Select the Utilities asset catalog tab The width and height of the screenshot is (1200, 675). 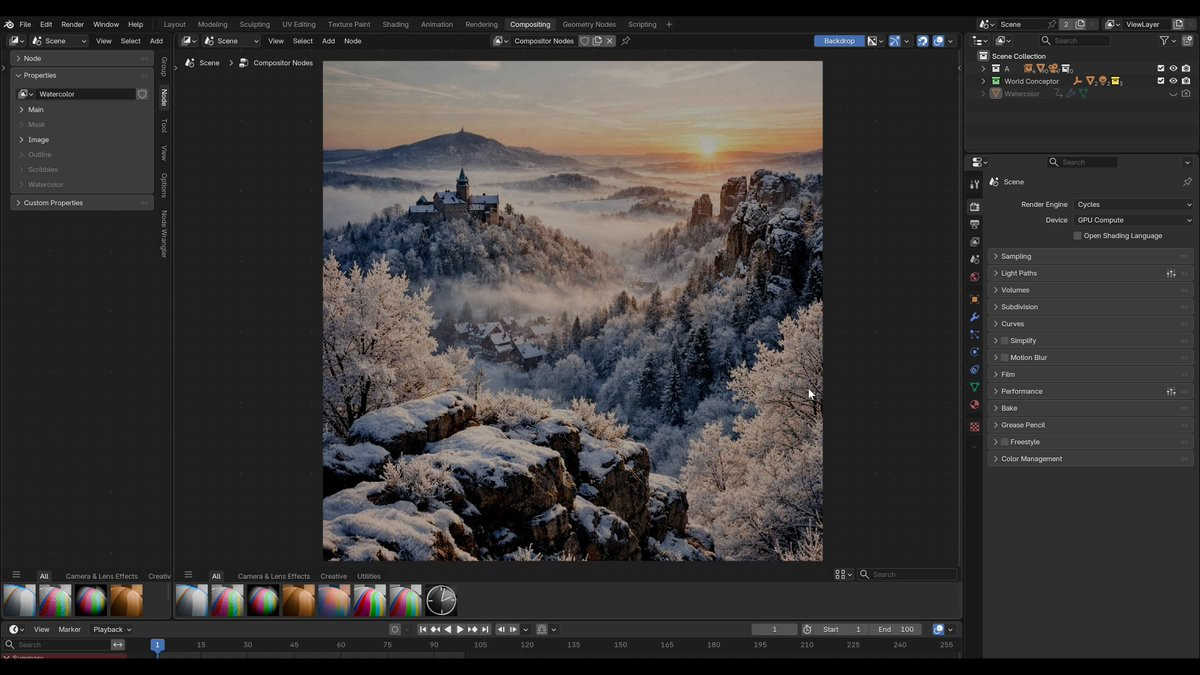pos(369,576)
